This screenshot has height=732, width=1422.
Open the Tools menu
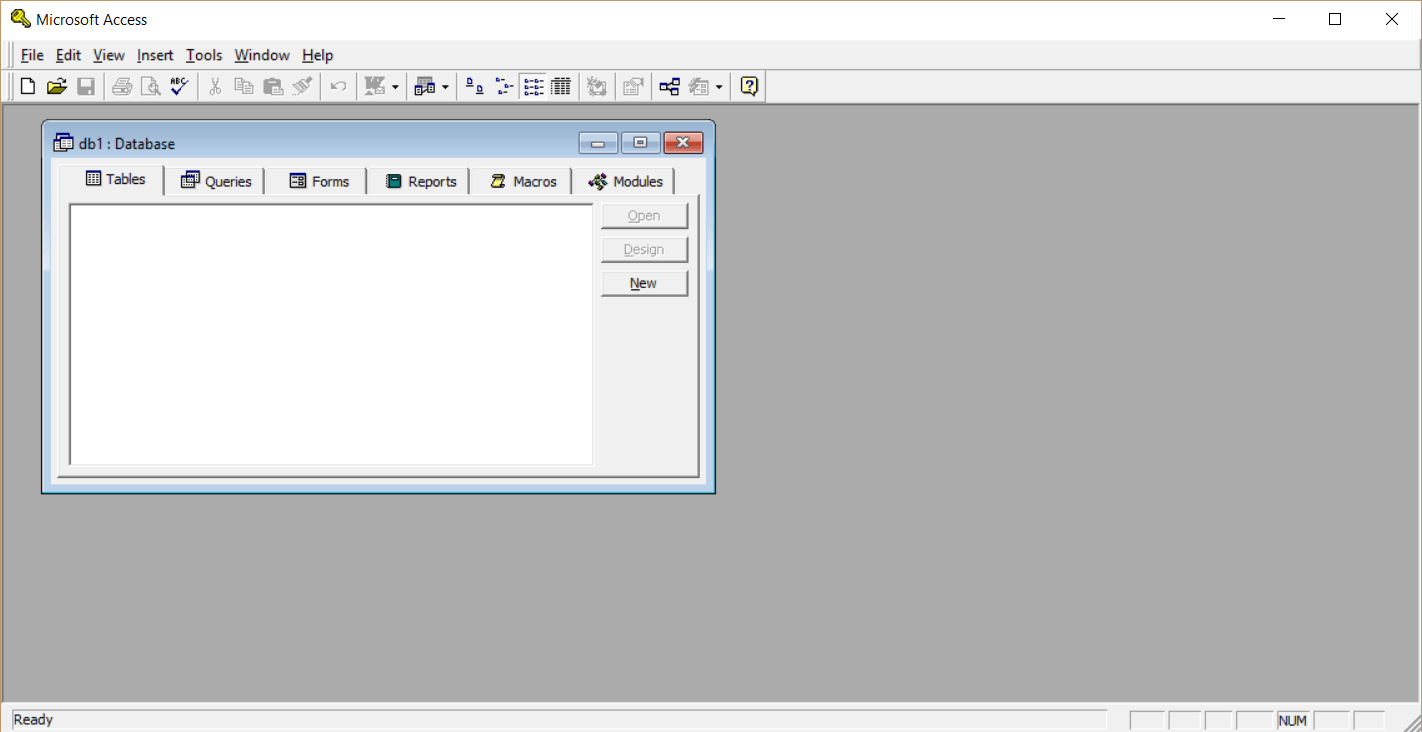(204, 55)
